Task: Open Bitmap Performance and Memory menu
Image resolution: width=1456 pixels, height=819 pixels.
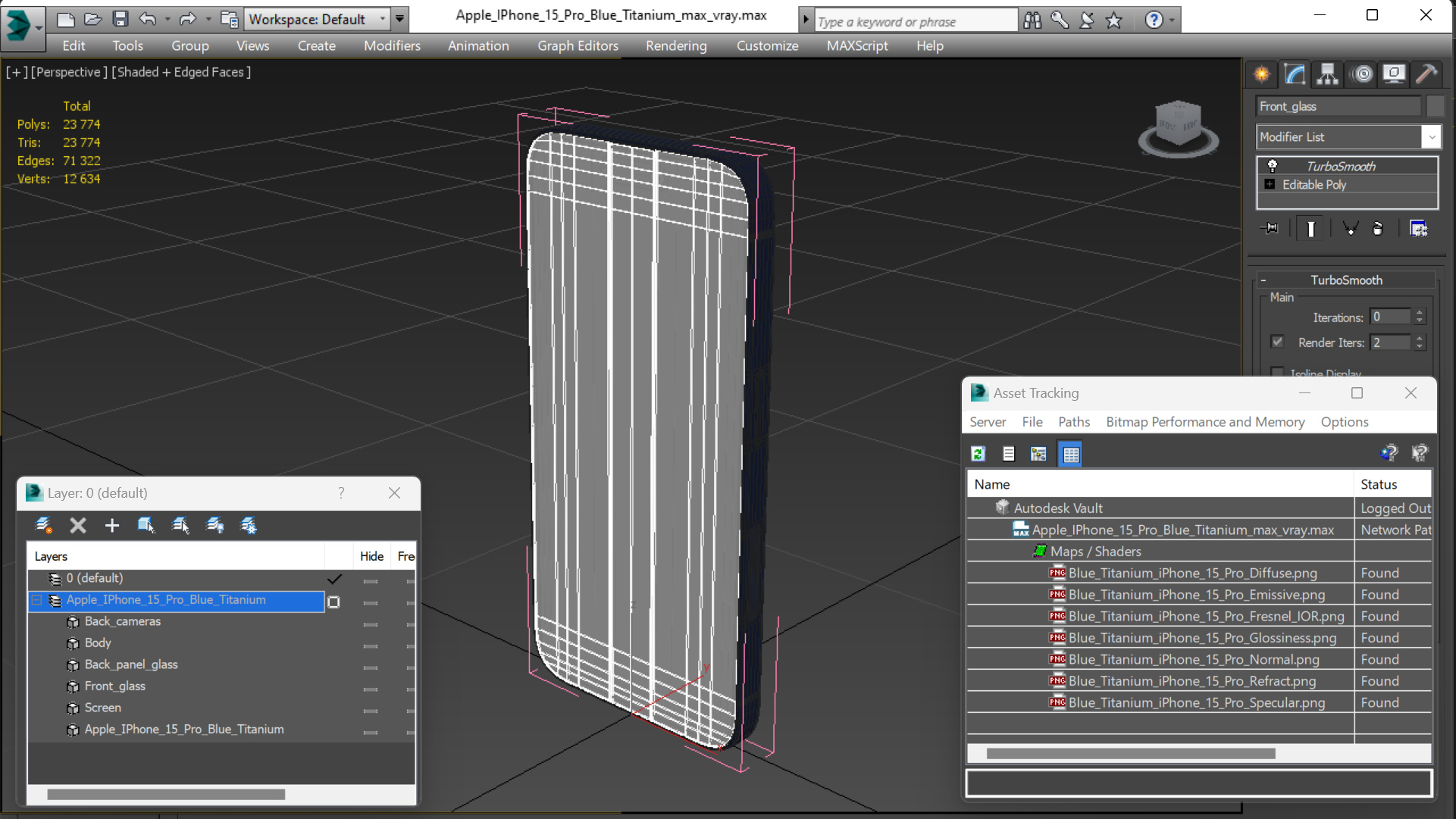Action: tap(1205, 422)
